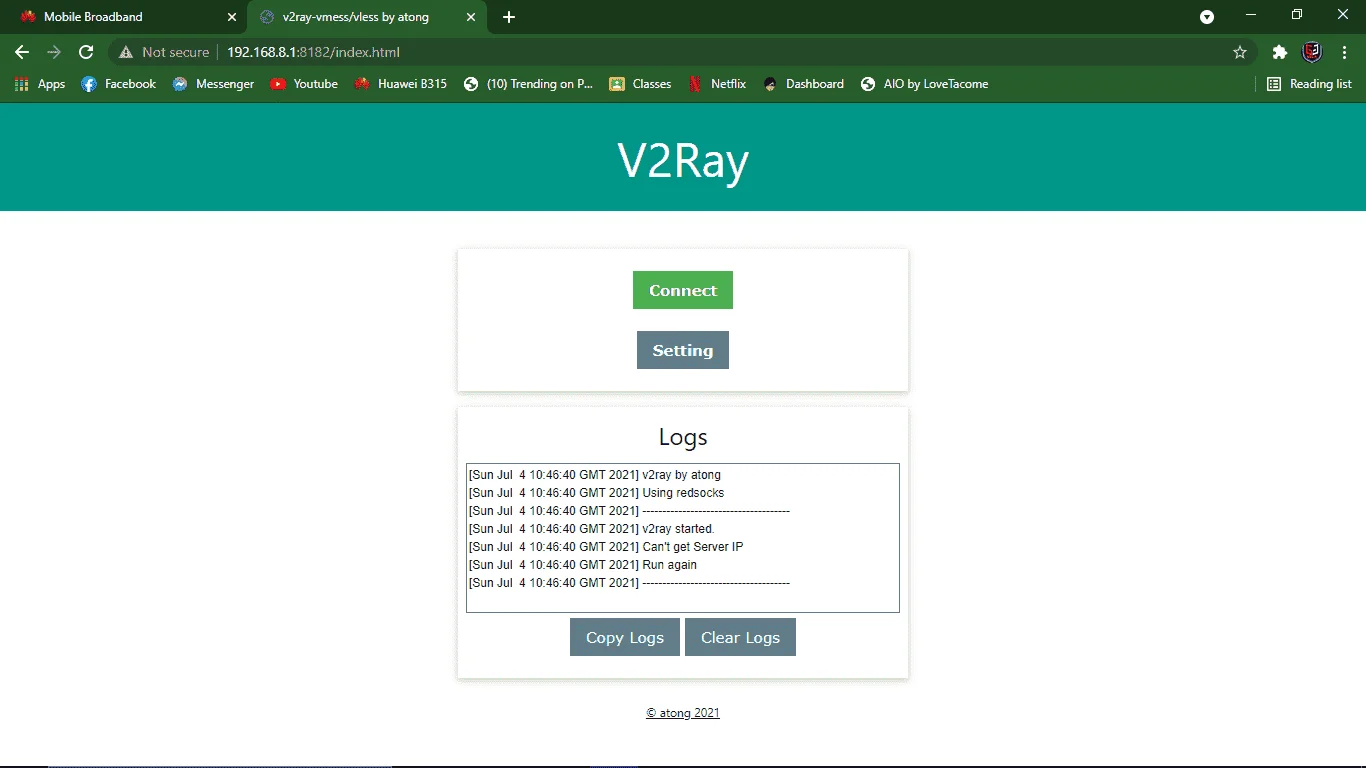The width and height of the screenshot is (1366, 768).
Task: Click the Logs heading
Action: point(683,437)
